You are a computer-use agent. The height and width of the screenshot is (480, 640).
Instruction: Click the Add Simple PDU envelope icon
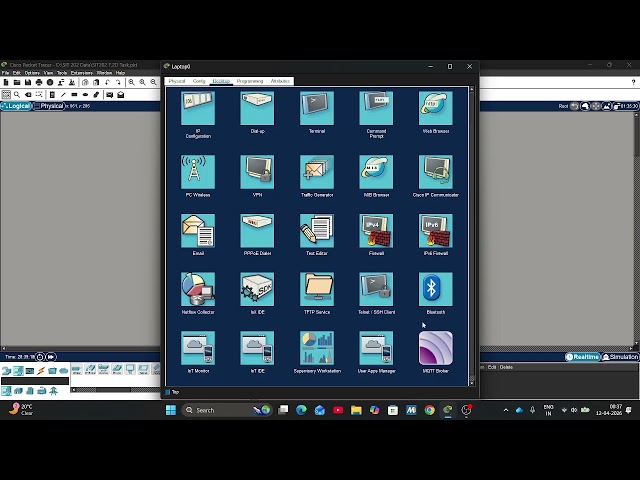[x=109, y=95]
